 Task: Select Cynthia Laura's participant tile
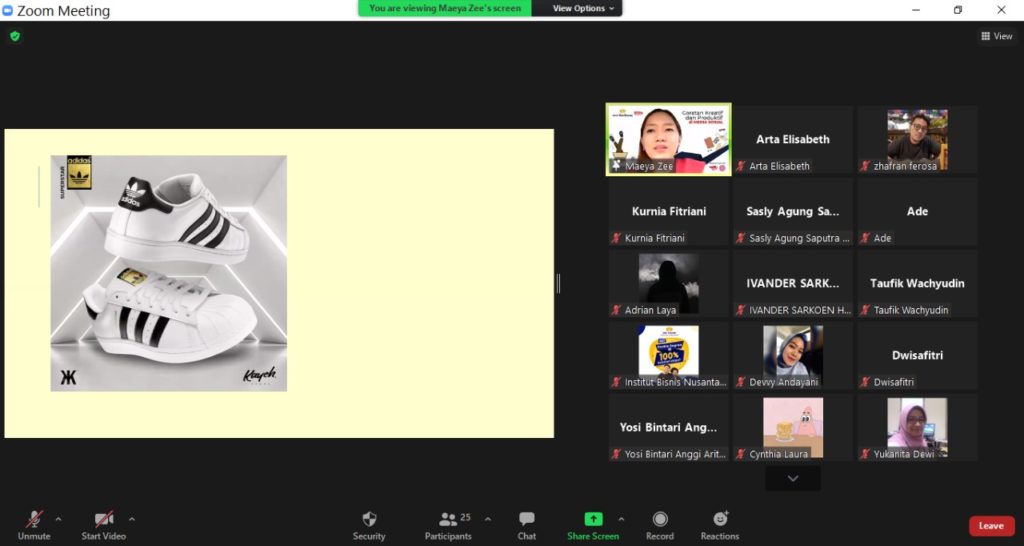(x=793, y=427)
